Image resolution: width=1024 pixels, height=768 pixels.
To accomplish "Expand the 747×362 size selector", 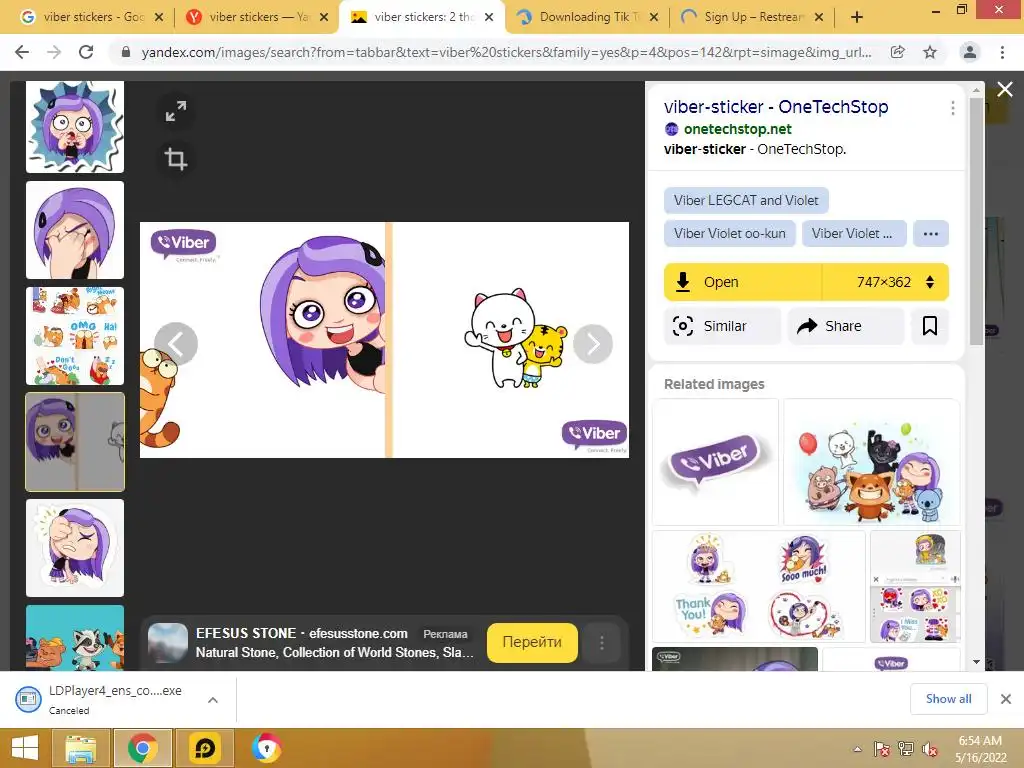I will pos(886,282).
